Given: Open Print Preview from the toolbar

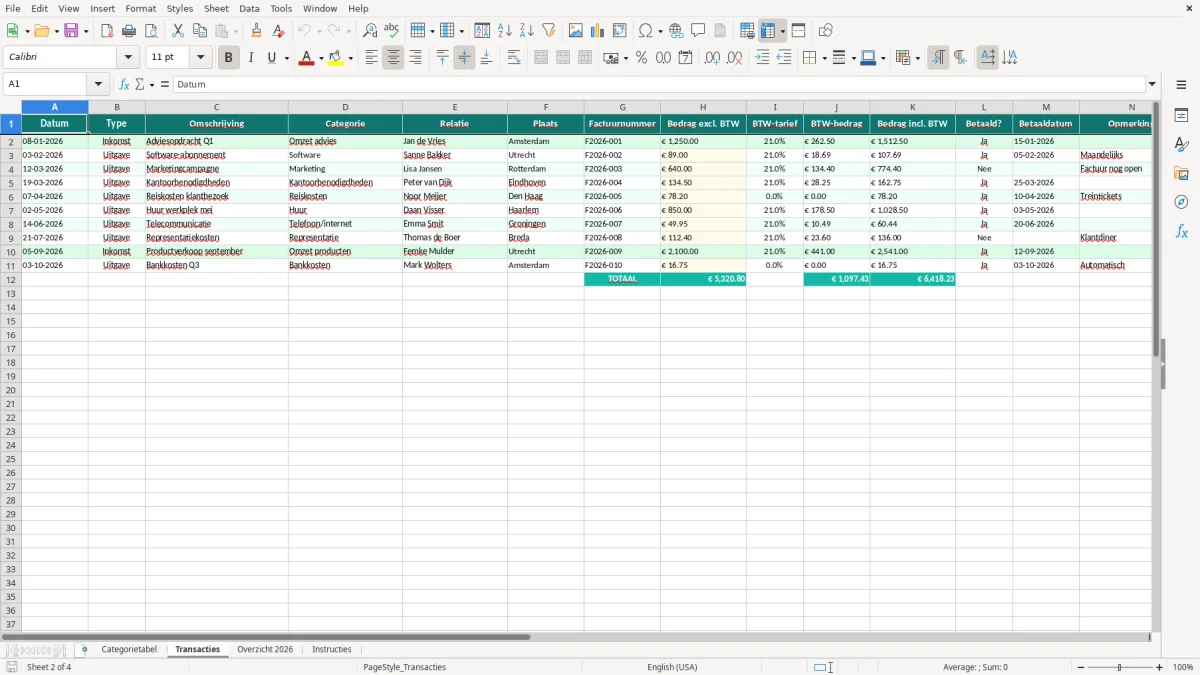Looking at the screenshot, I should tap(151, 31).
